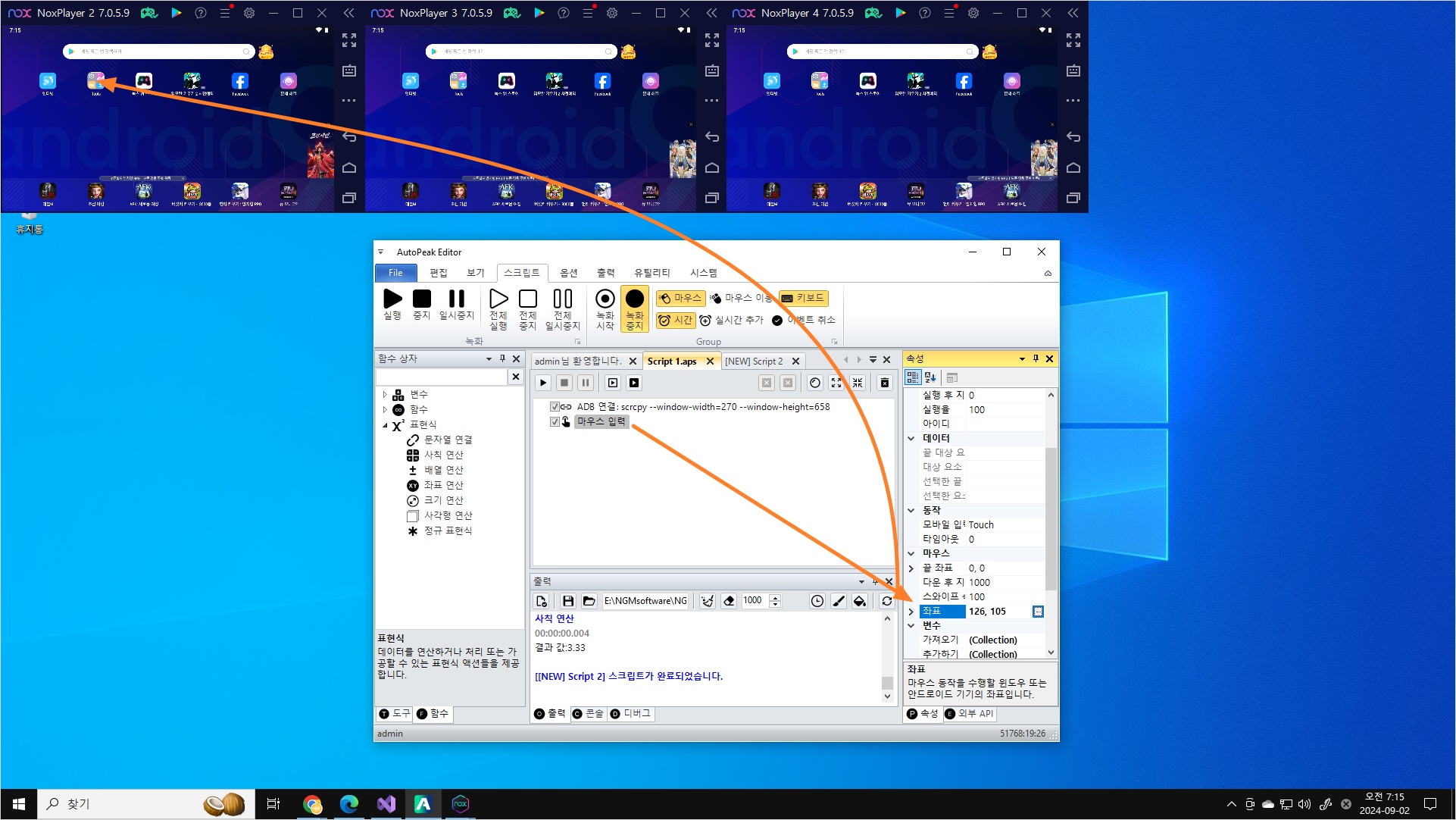Collapse the 표현식 tree node
1456x820 pixels.
coord(385,425)
